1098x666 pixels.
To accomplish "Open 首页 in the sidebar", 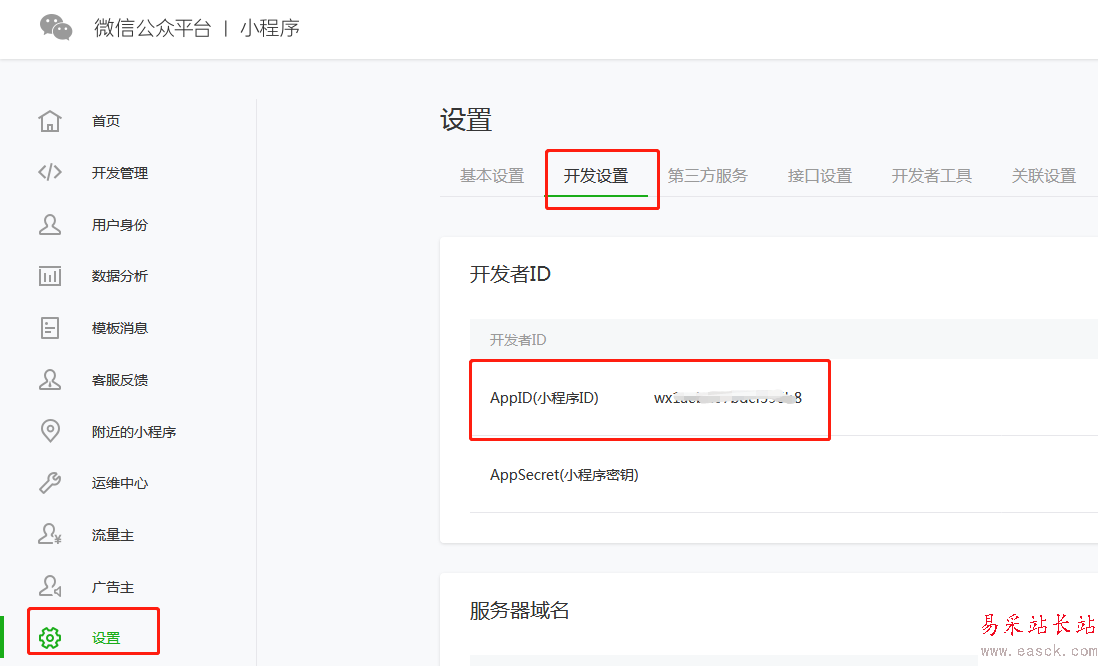I will (106, 121).
